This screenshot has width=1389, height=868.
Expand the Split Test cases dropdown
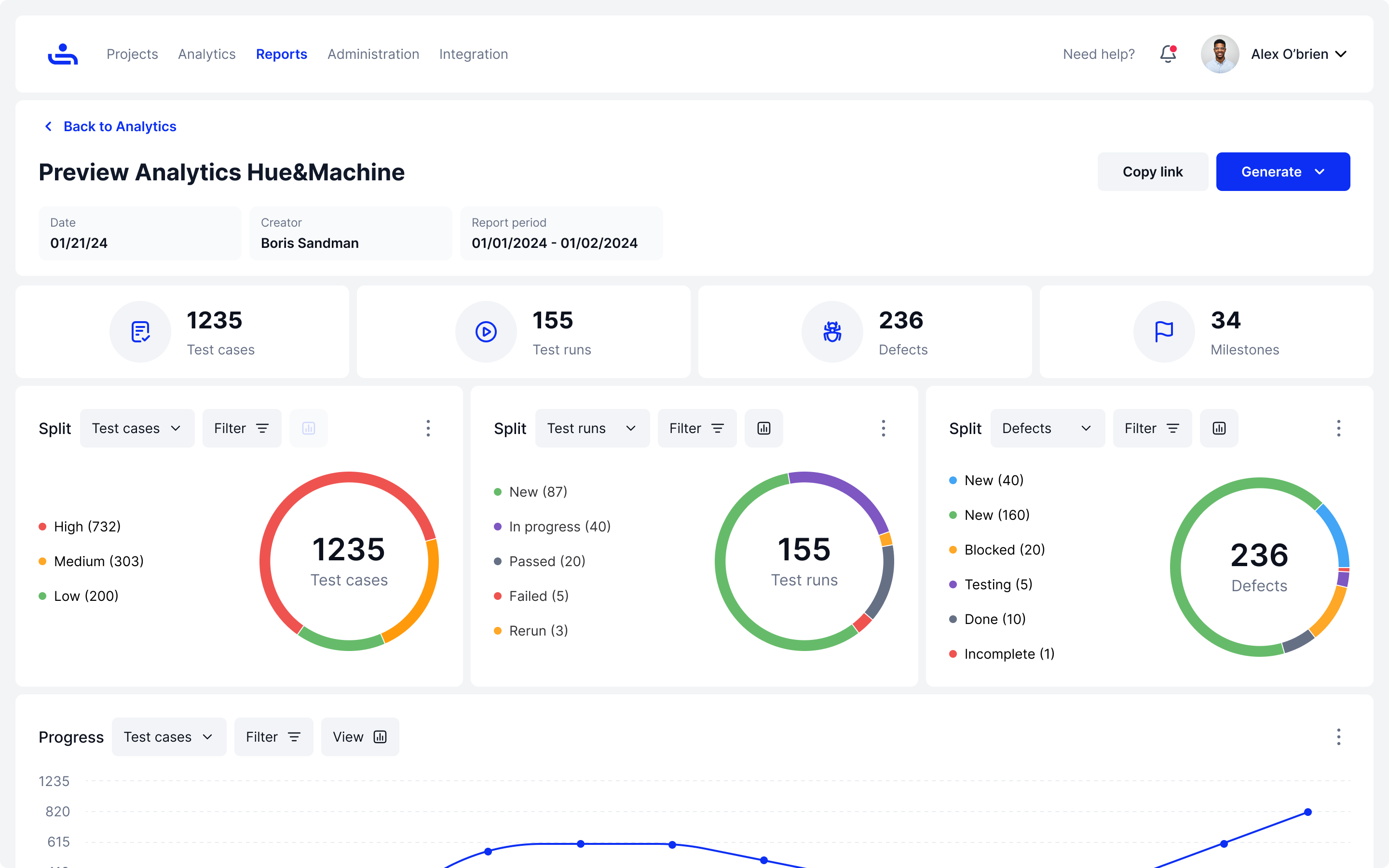136,428
